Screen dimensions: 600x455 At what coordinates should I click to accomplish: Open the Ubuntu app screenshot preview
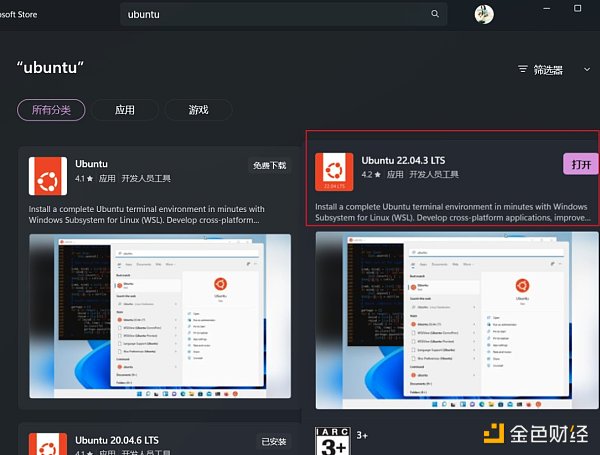pyautogui.click(x=160, y=317)
